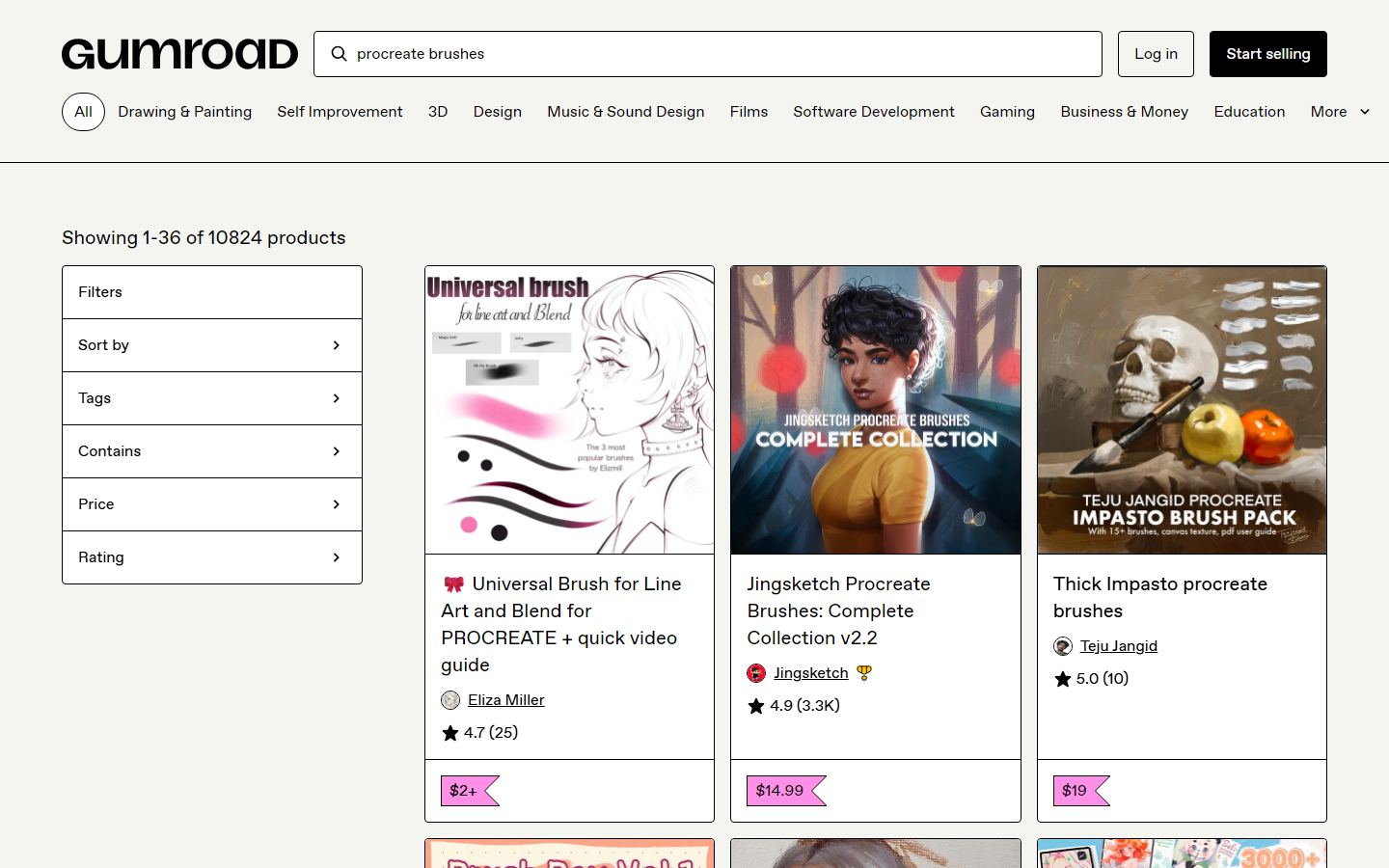Click Teju Jangid's avatar icon
The width and height of the screenshot is (1389, 868).
point(1063,646)
